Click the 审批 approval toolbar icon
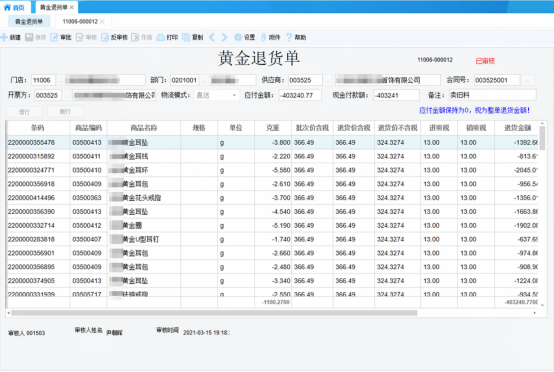The width and height of the screenshot is (554, 372). click(54, 37)
